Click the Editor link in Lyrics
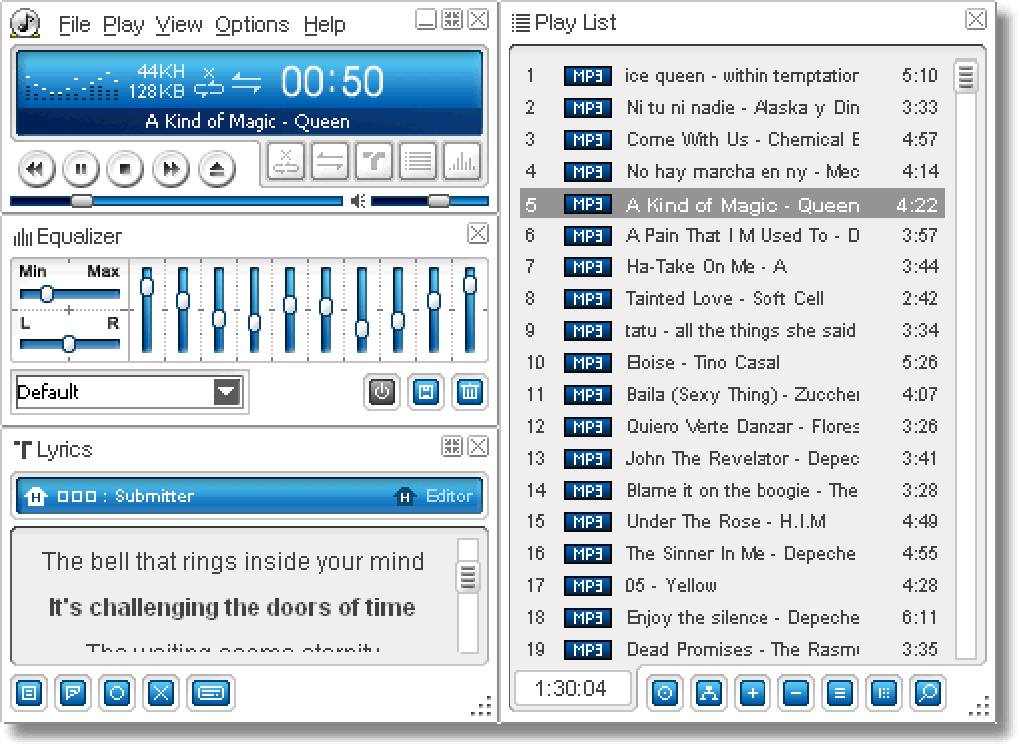 point(449,496)
